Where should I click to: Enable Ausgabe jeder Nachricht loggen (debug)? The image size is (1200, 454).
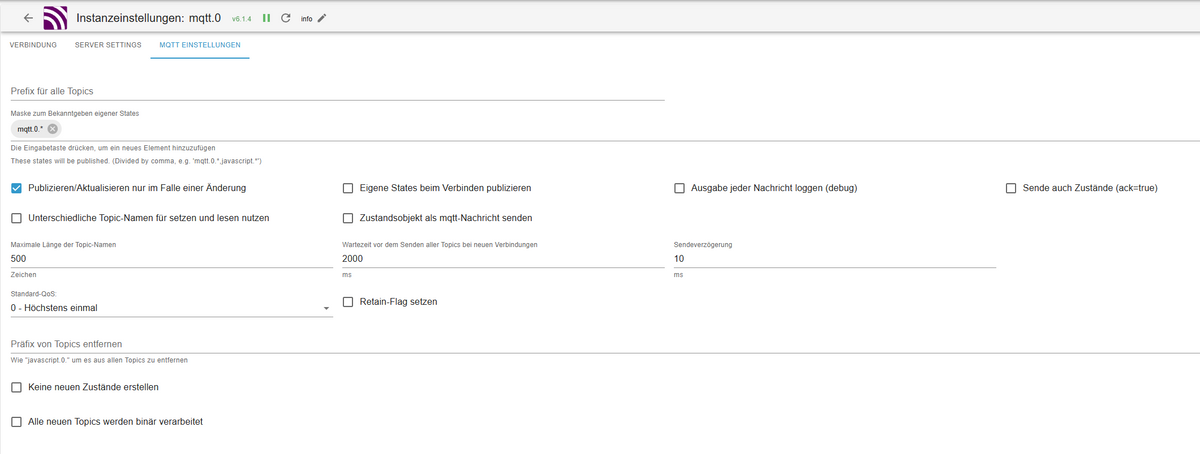(x=679, y=188)
